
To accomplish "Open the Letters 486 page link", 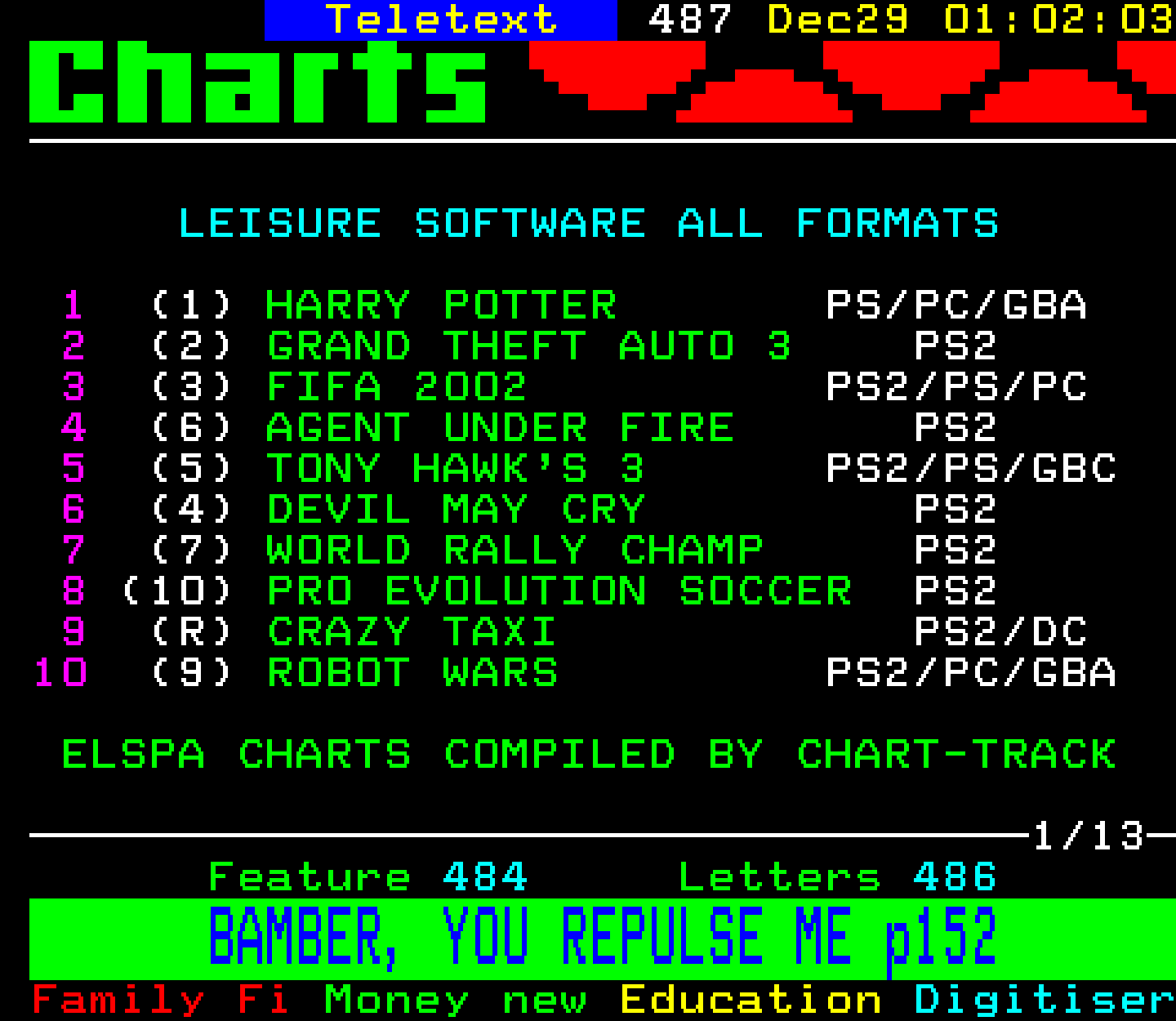I will coord(838,877).
